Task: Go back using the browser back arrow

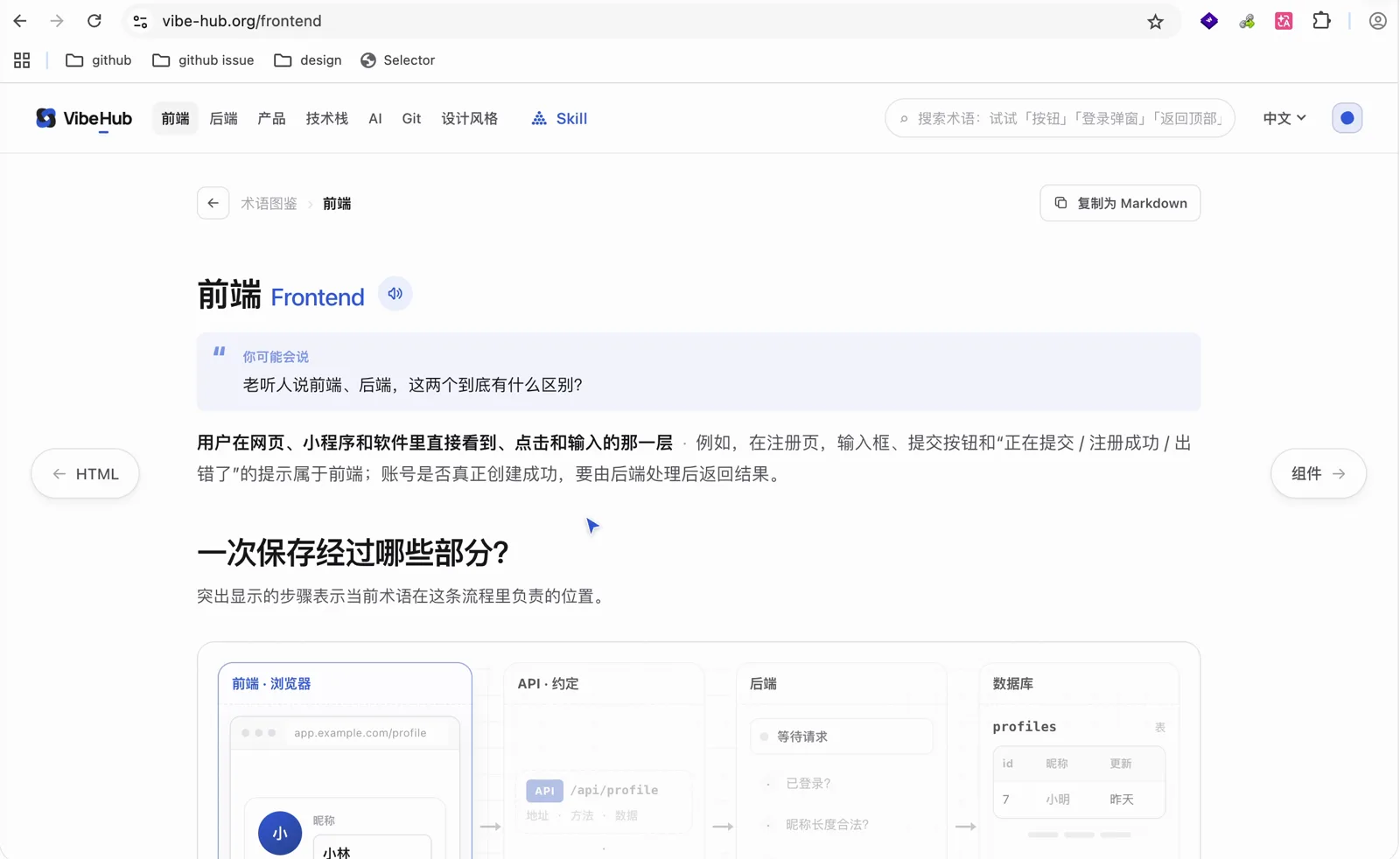Action: (20, 21)
